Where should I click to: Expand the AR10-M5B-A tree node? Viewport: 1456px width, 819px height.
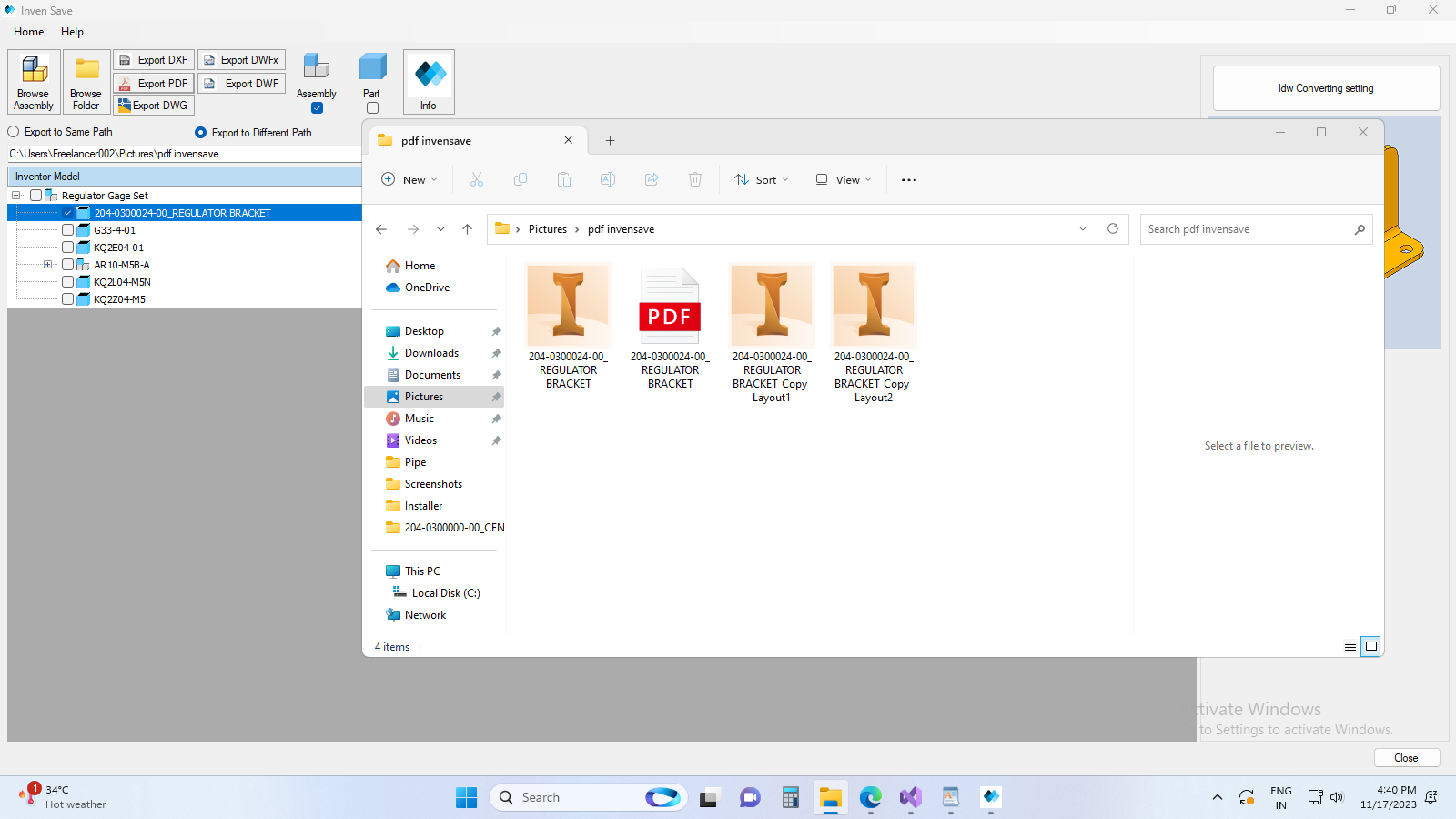coord(48,265)
